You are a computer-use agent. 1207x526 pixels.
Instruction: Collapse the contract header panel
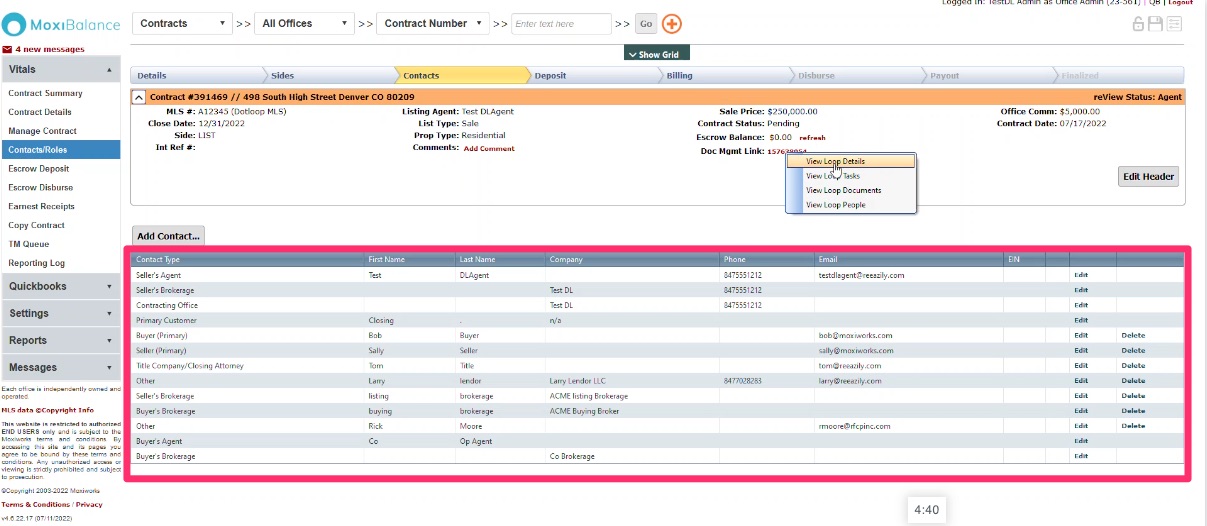pyautogui.click(x=139, y=97)
